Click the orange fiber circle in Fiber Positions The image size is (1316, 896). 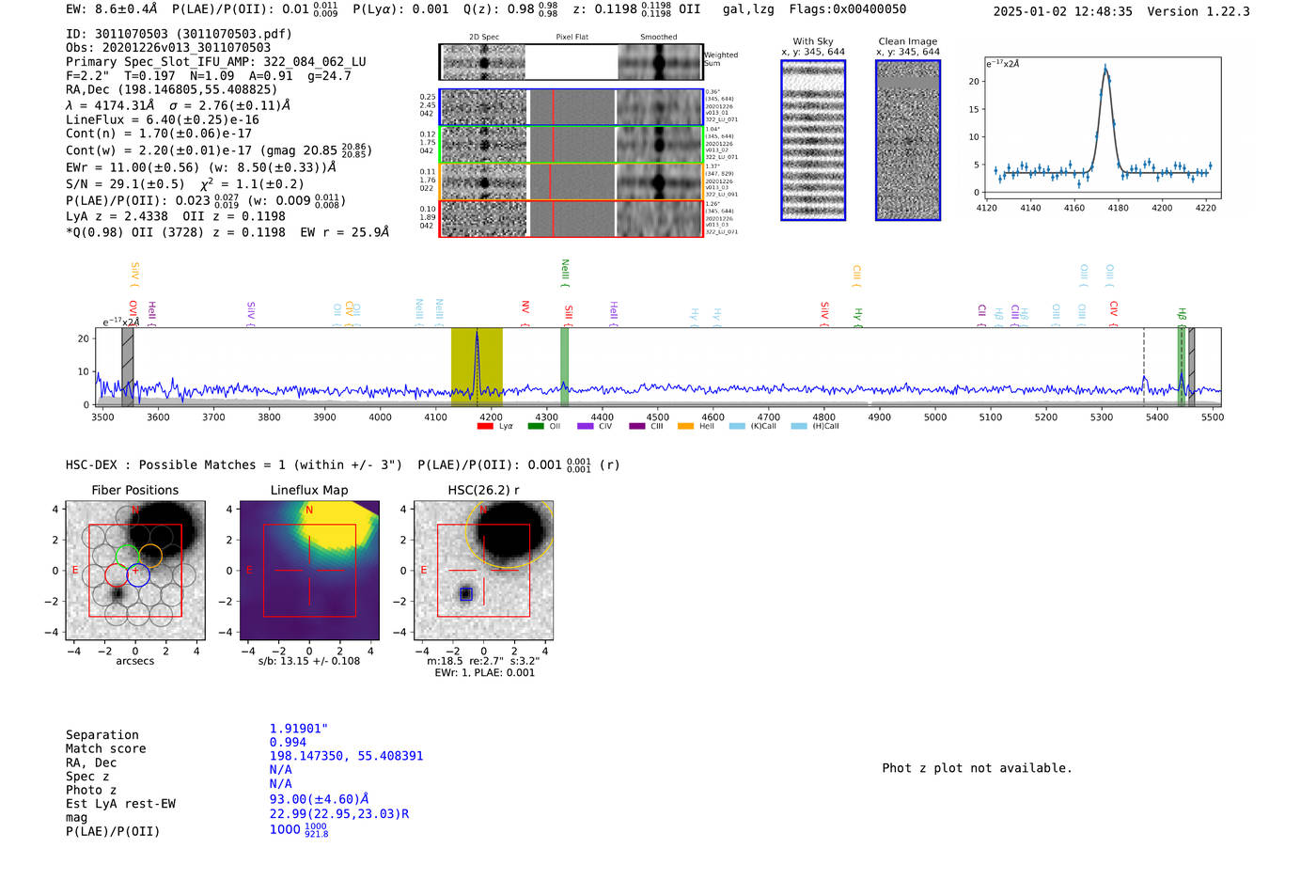[150, 556]
